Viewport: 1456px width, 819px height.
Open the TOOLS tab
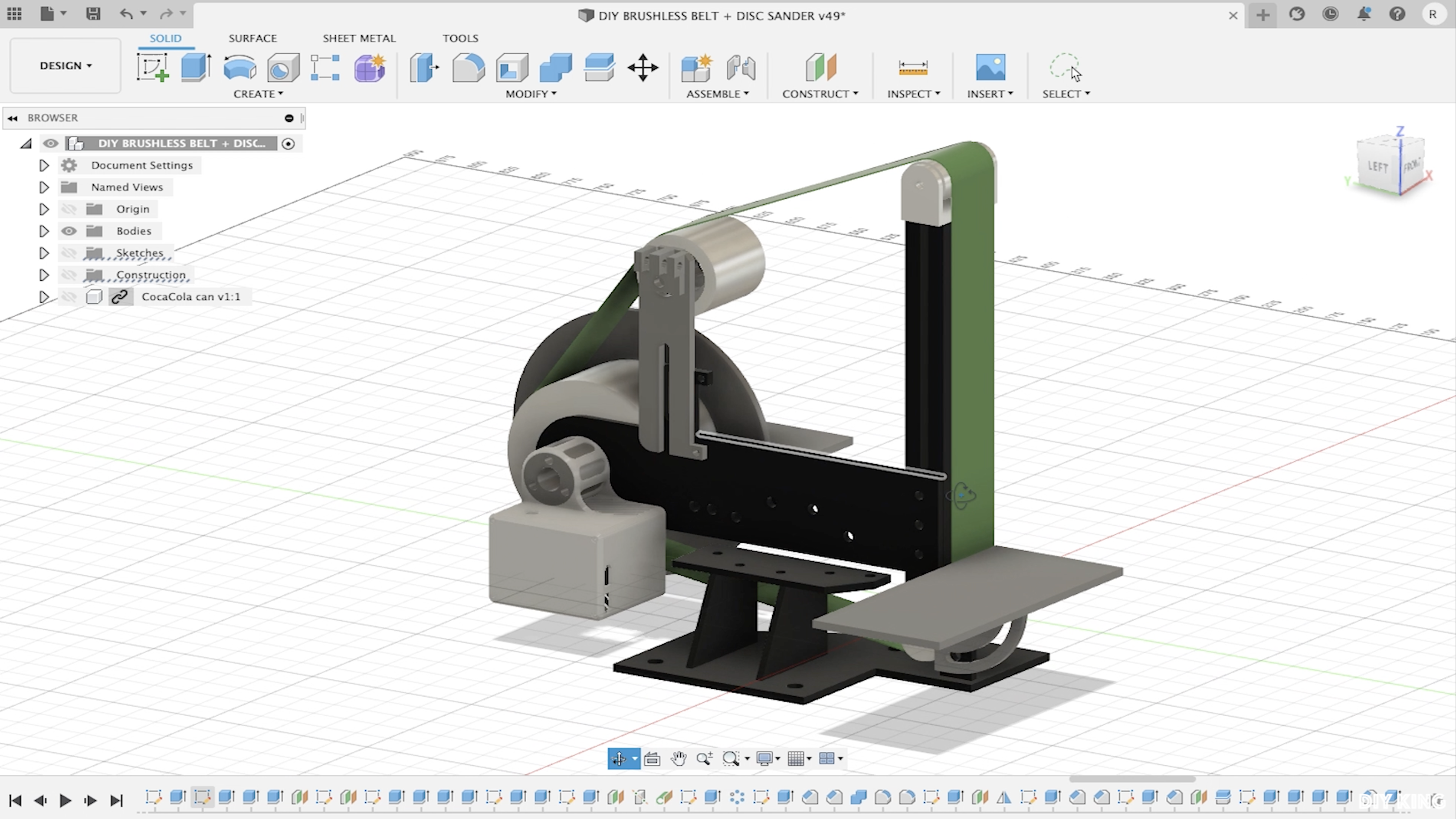[x=460, y=38]
